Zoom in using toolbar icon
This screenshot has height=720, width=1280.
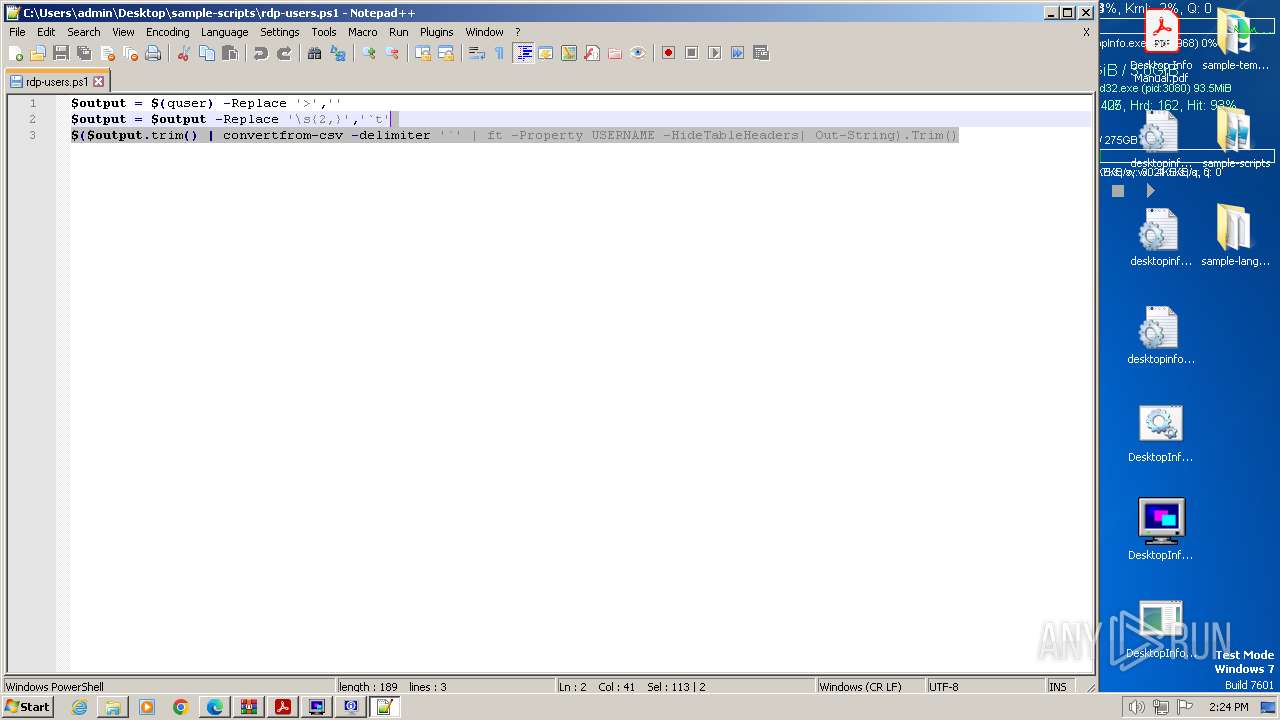tap(369, 53)
